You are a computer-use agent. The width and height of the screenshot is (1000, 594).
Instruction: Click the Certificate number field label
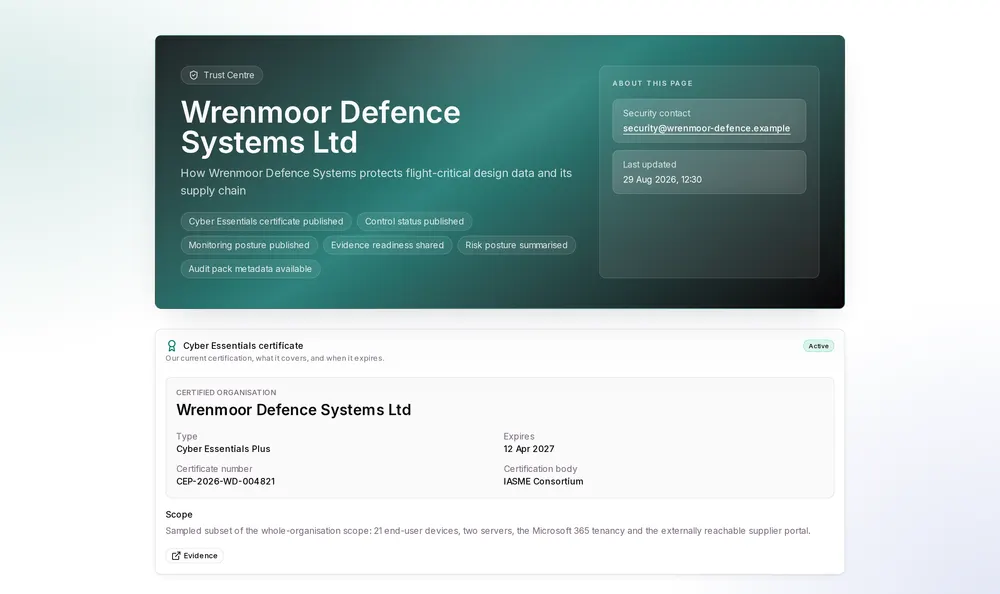(214, 469)
